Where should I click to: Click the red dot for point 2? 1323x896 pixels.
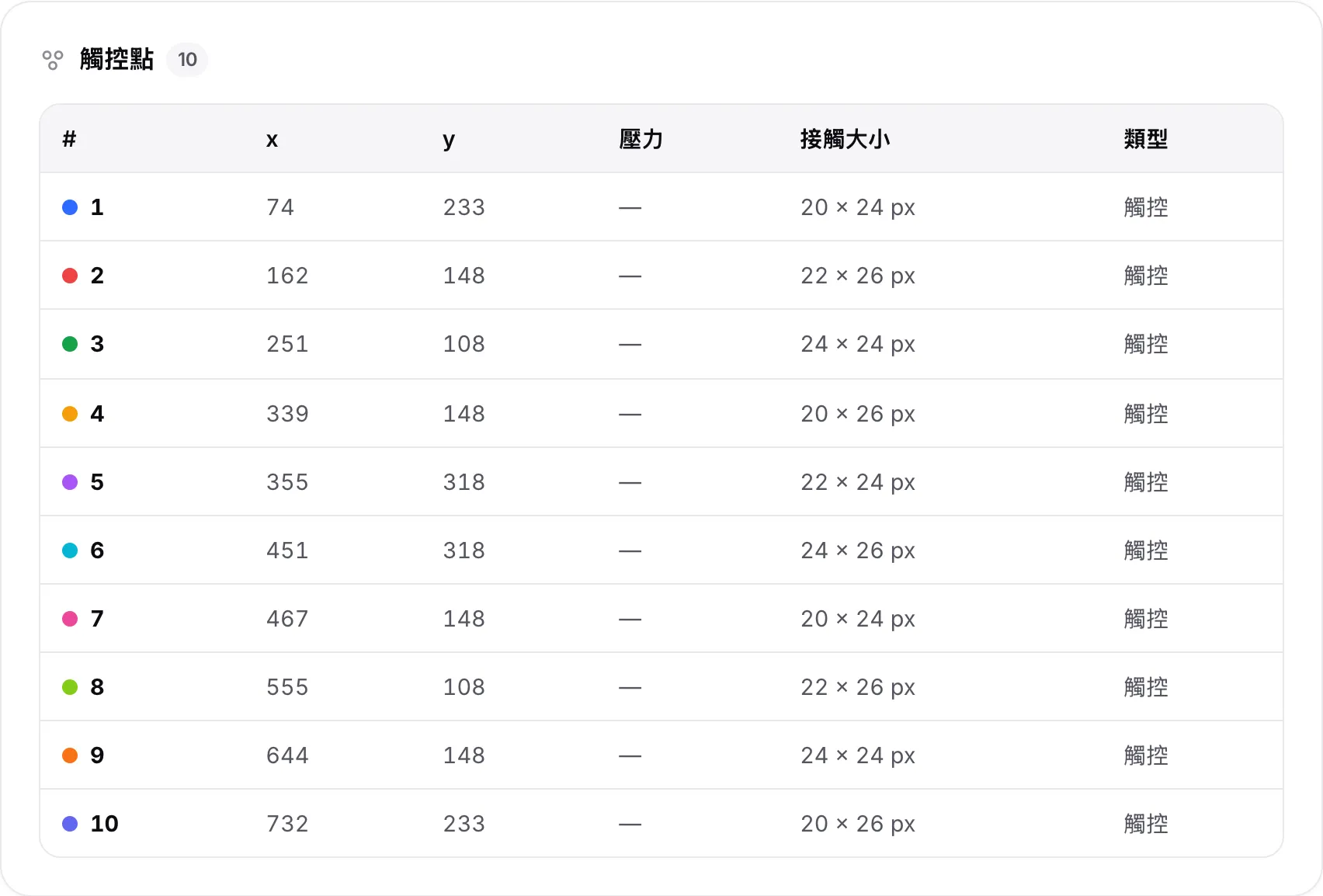70,276
